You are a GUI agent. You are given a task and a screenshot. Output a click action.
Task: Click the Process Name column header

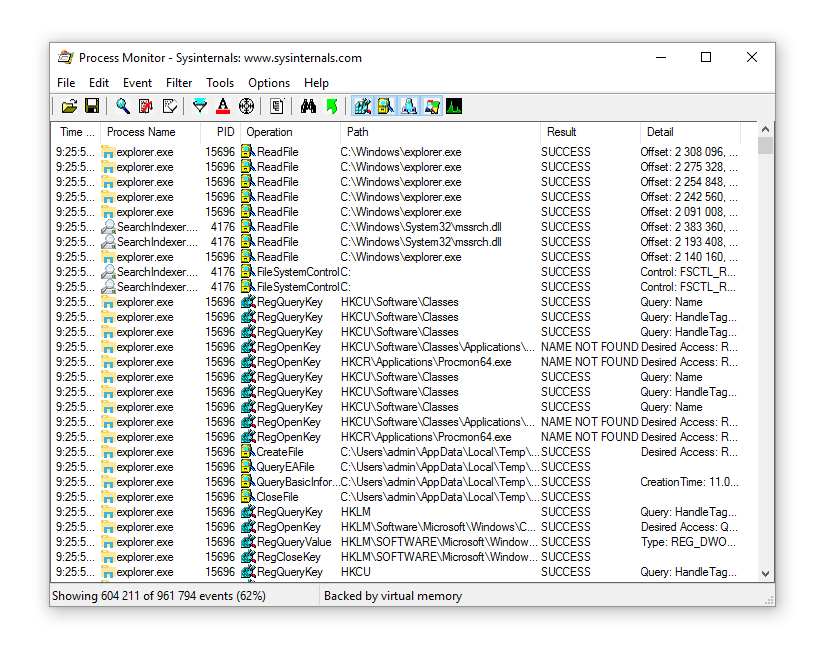click(x=141, y=132)
